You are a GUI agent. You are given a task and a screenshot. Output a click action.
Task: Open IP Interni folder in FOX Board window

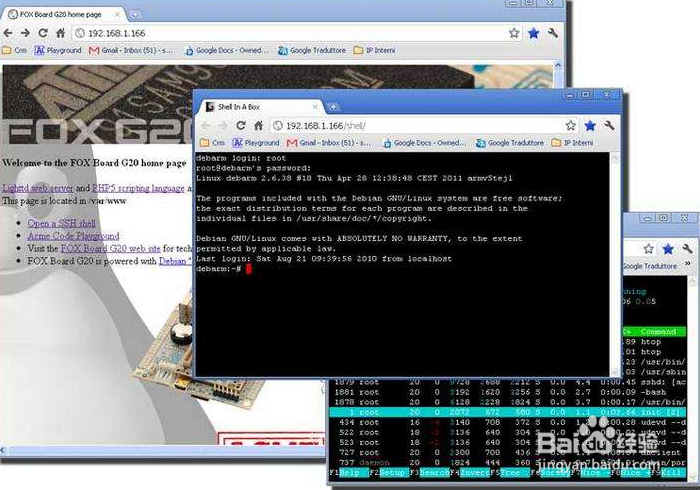[x=375, y=50]
